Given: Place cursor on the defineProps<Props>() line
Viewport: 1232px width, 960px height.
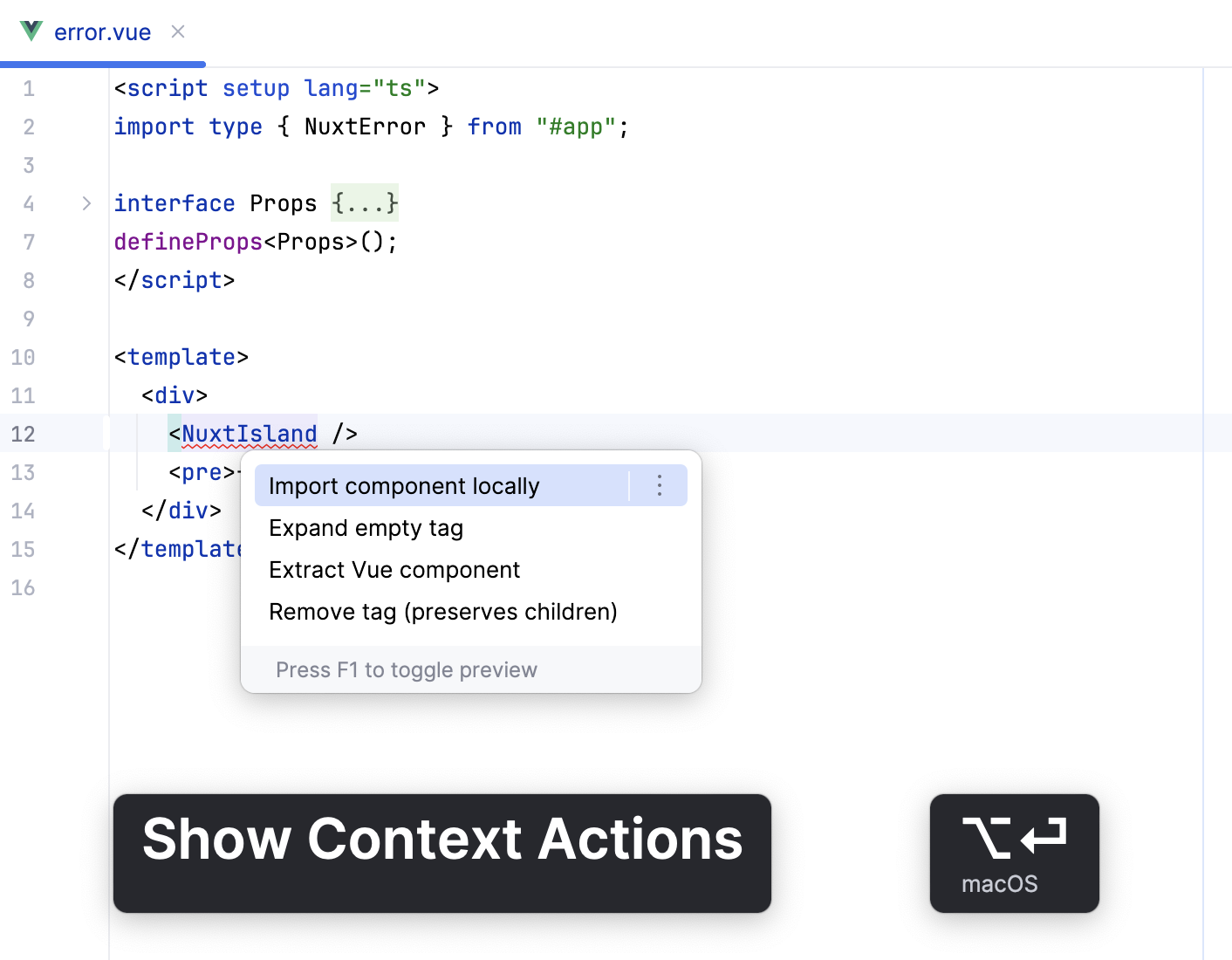Looking at the screenshot, I should pyautogui.click(x=254, y=241).
